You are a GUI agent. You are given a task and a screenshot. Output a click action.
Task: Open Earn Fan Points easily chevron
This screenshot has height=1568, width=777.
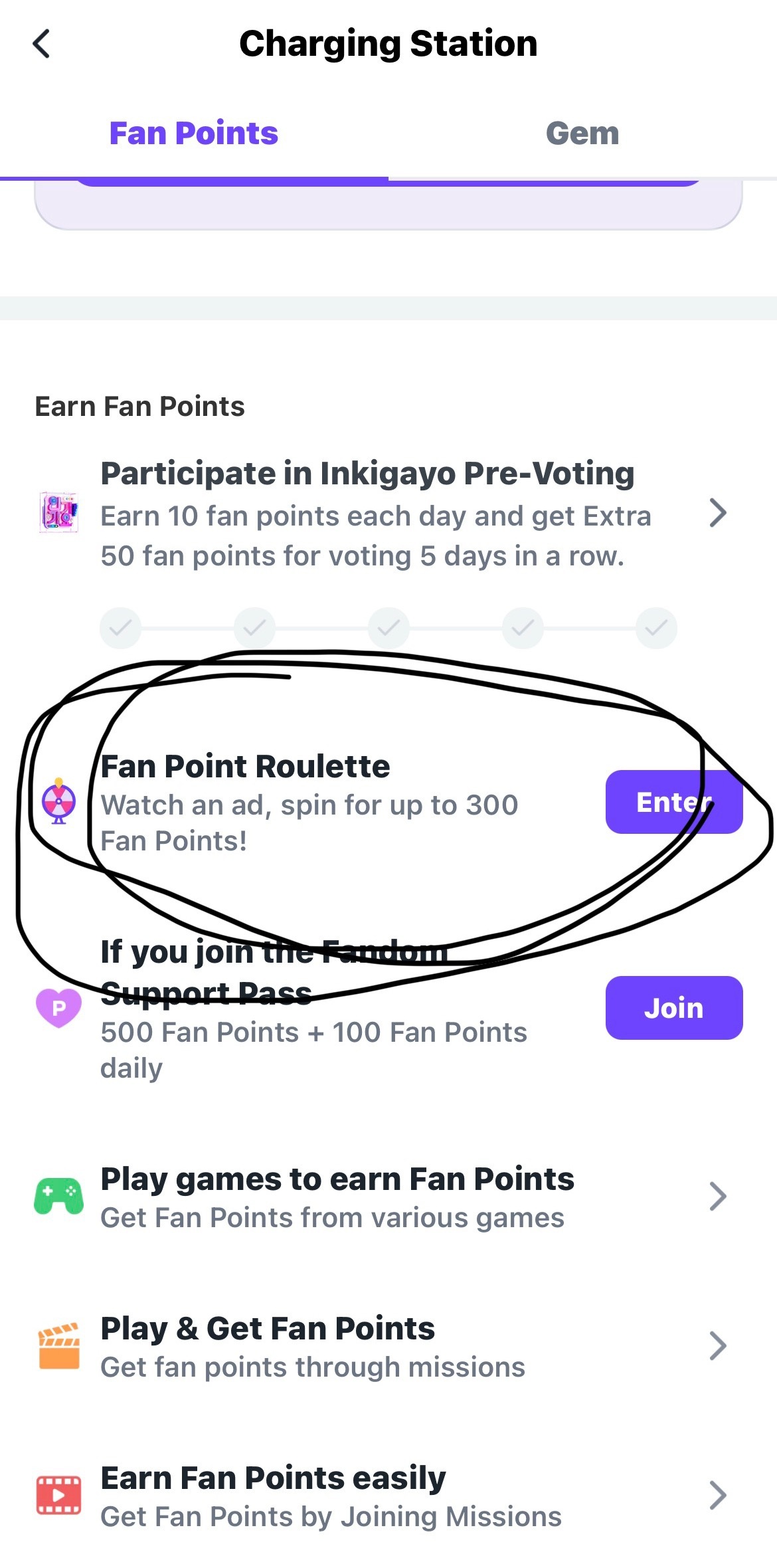pyautogui.click(x=718, y=1496)
